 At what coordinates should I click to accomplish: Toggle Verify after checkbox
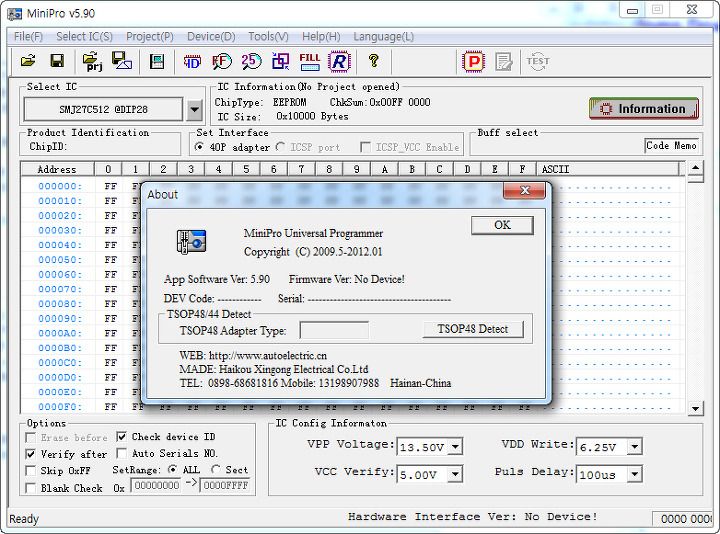pyautogui.click(x=30, y=454)
